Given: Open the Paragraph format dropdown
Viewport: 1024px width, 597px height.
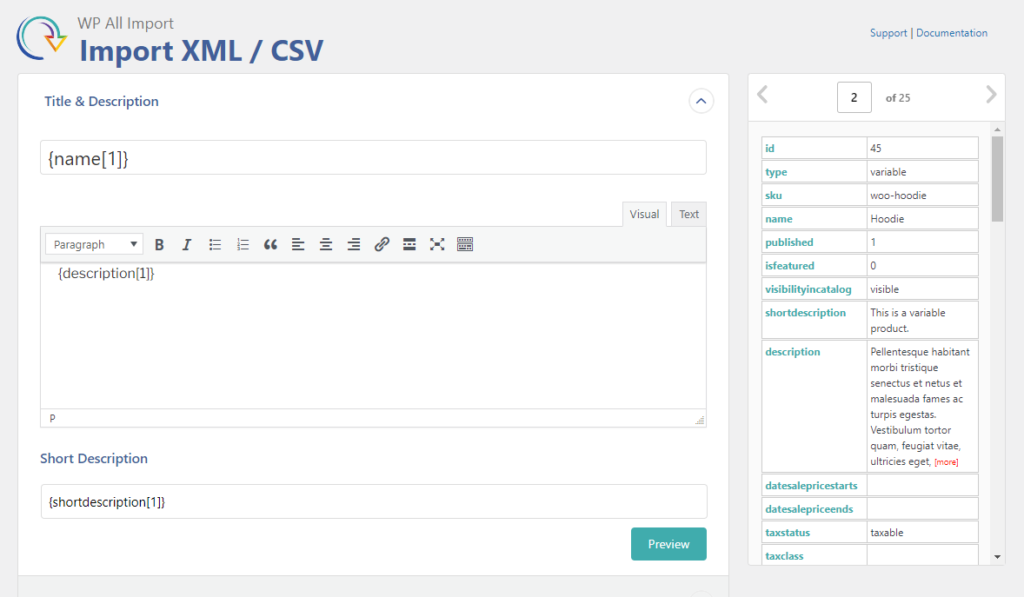Looking at the screenshot, I should (x=94, y=244).
